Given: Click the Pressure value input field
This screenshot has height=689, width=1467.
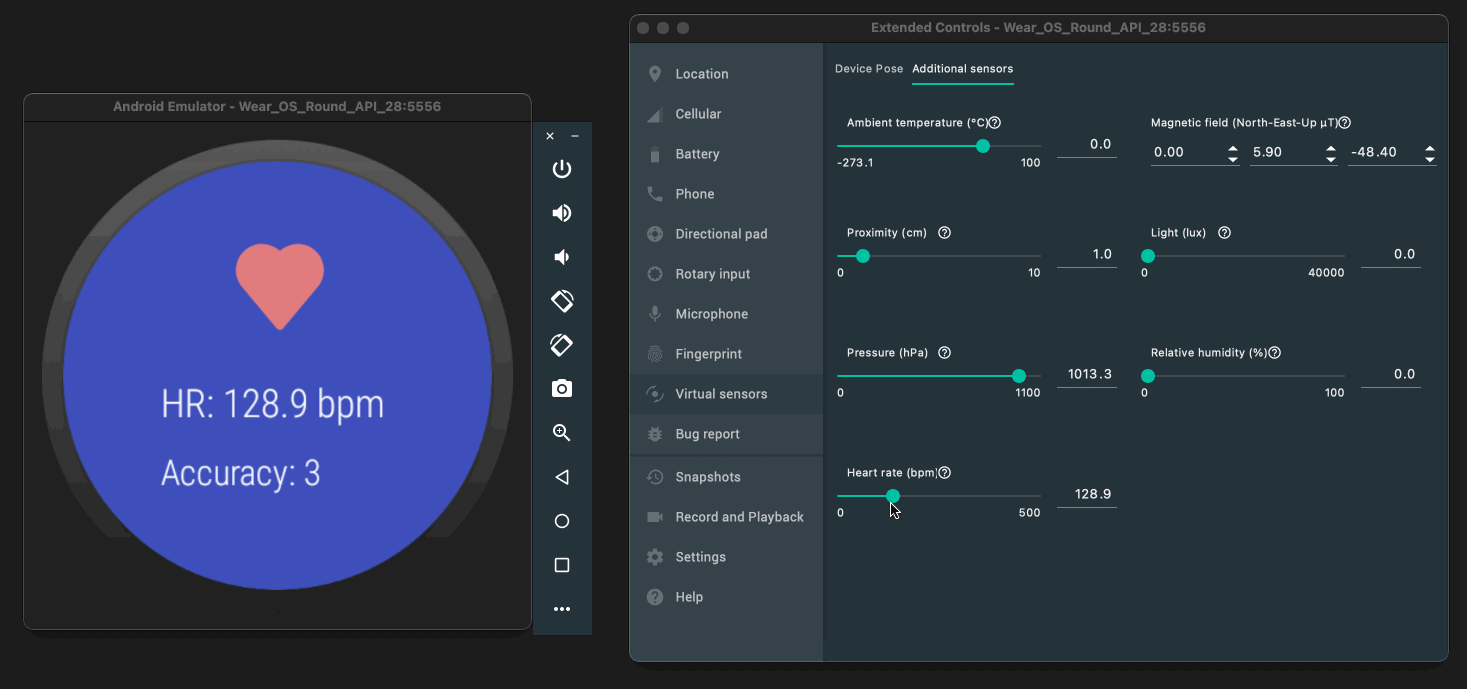Looking at the screenshot, I should [1087, 375].
